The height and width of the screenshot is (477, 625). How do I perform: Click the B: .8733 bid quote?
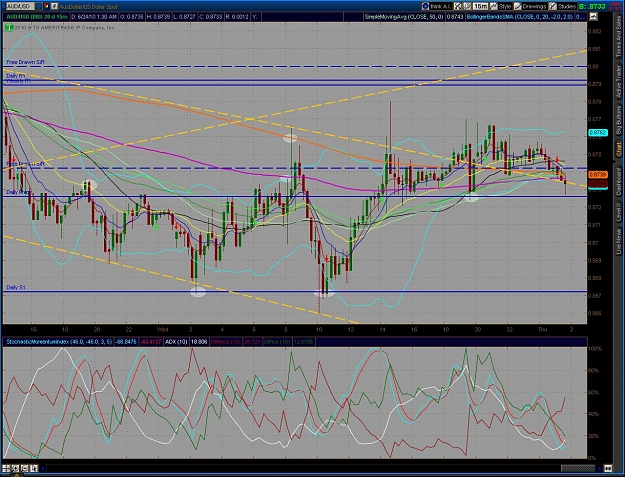pyautogui.click(x=592, y=6)
